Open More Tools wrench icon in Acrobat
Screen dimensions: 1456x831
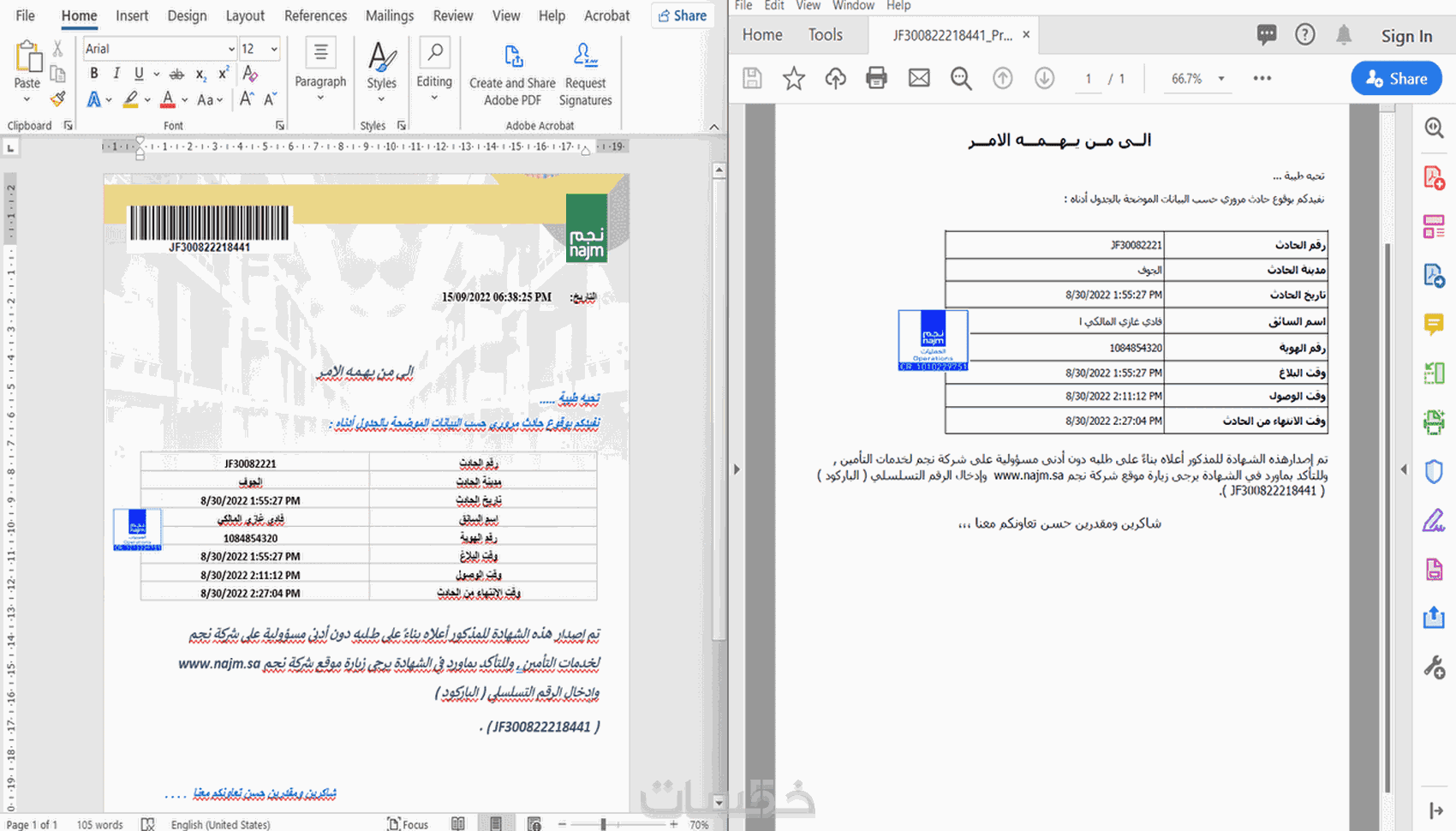[x=1434, y=667]
